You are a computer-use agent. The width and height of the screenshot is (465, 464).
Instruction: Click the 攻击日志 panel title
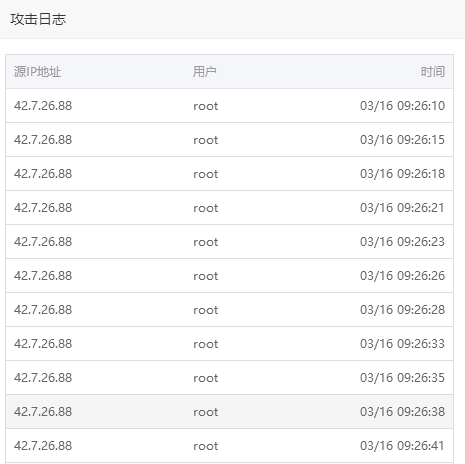click(38, 19)
